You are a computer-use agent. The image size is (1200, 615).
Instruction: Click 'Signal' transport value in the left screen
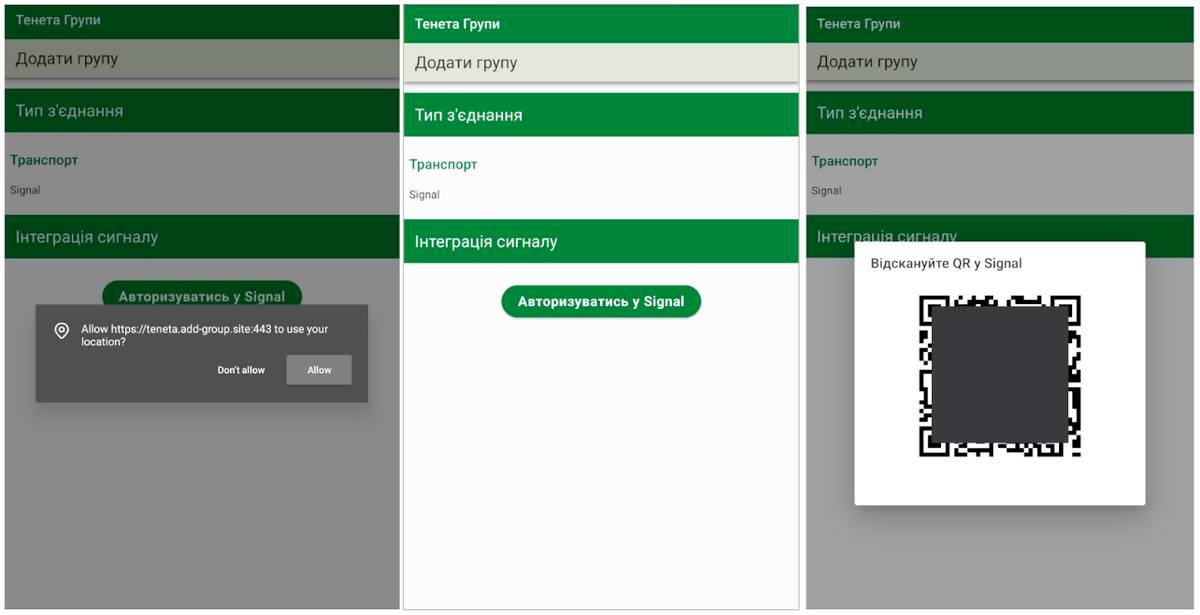25,190
